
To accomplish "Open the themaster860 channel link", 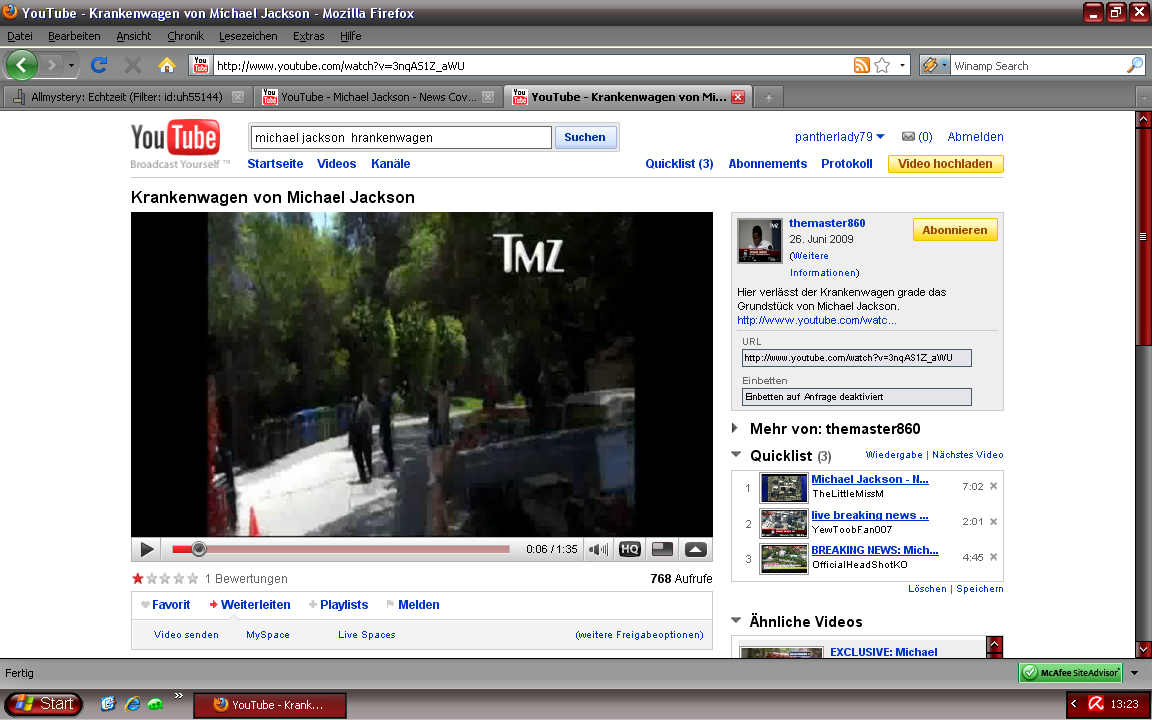I will tap(827, 223).
